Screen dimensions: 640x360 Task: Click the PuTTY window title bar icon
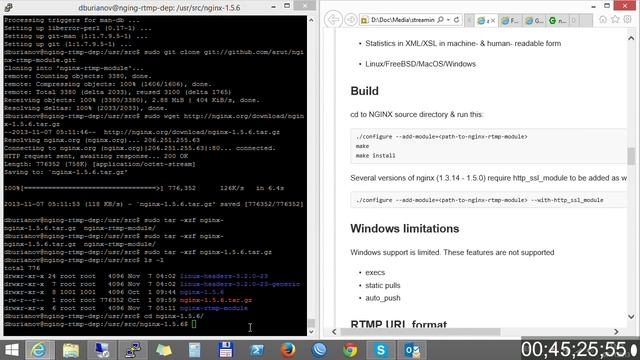point(8,7)
